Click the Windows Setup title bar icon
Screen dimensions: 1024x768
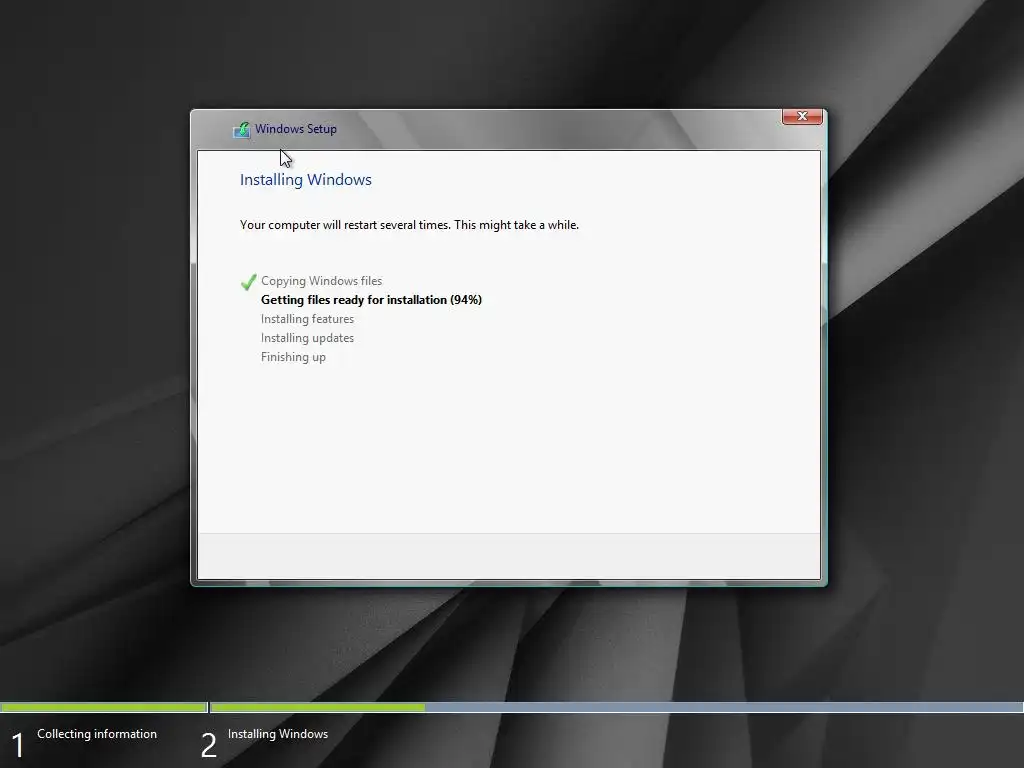tap(242, 129)
